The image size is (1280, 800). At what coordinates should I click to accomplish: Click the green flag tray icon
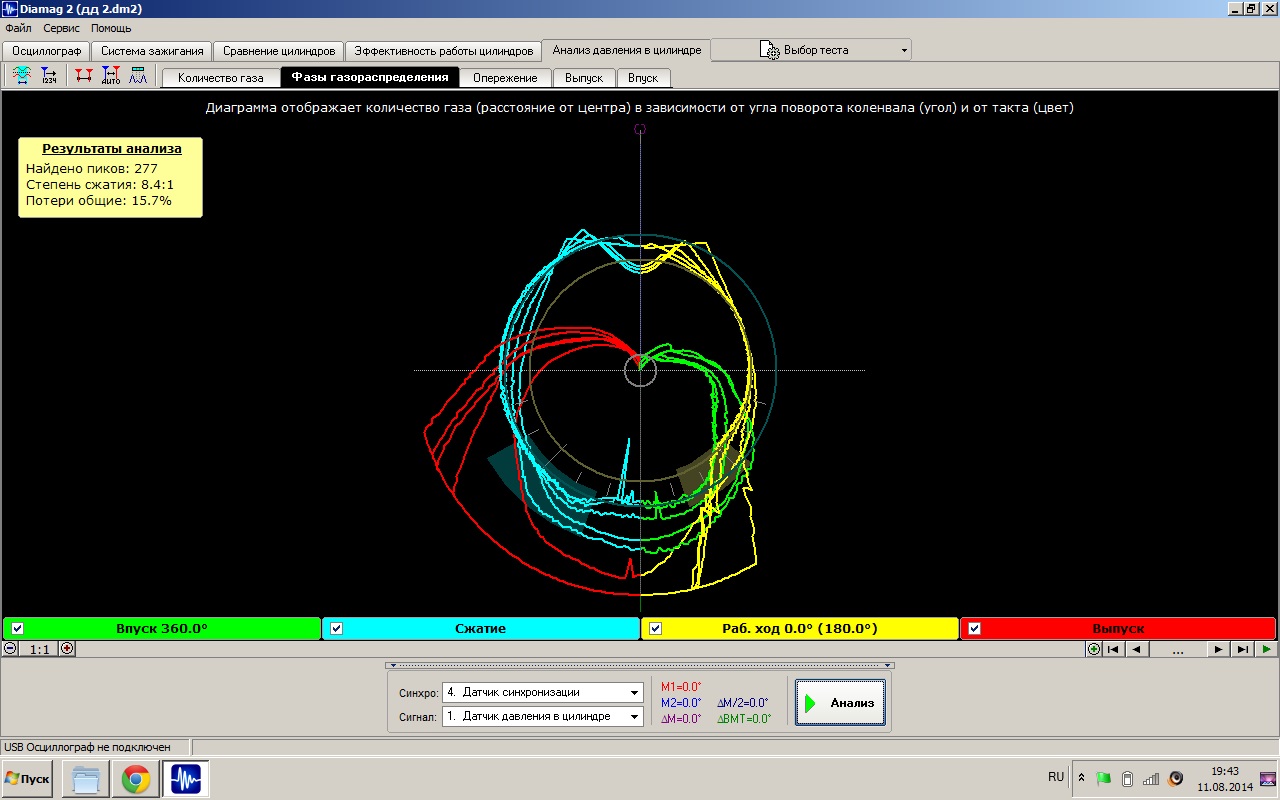tap(1103, 778)
